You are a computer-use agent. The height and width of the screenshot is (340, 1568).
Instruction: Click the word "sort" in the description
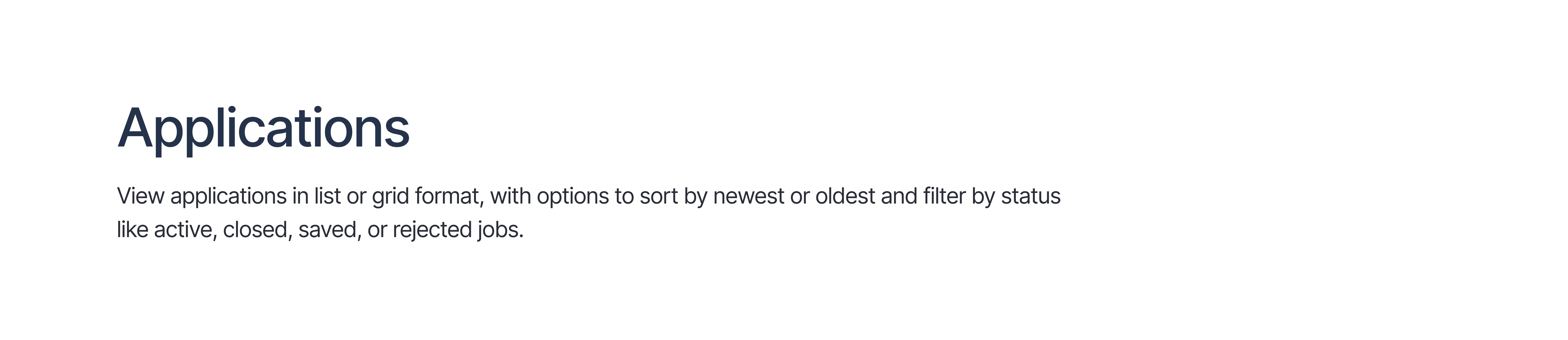click(659, 196)
